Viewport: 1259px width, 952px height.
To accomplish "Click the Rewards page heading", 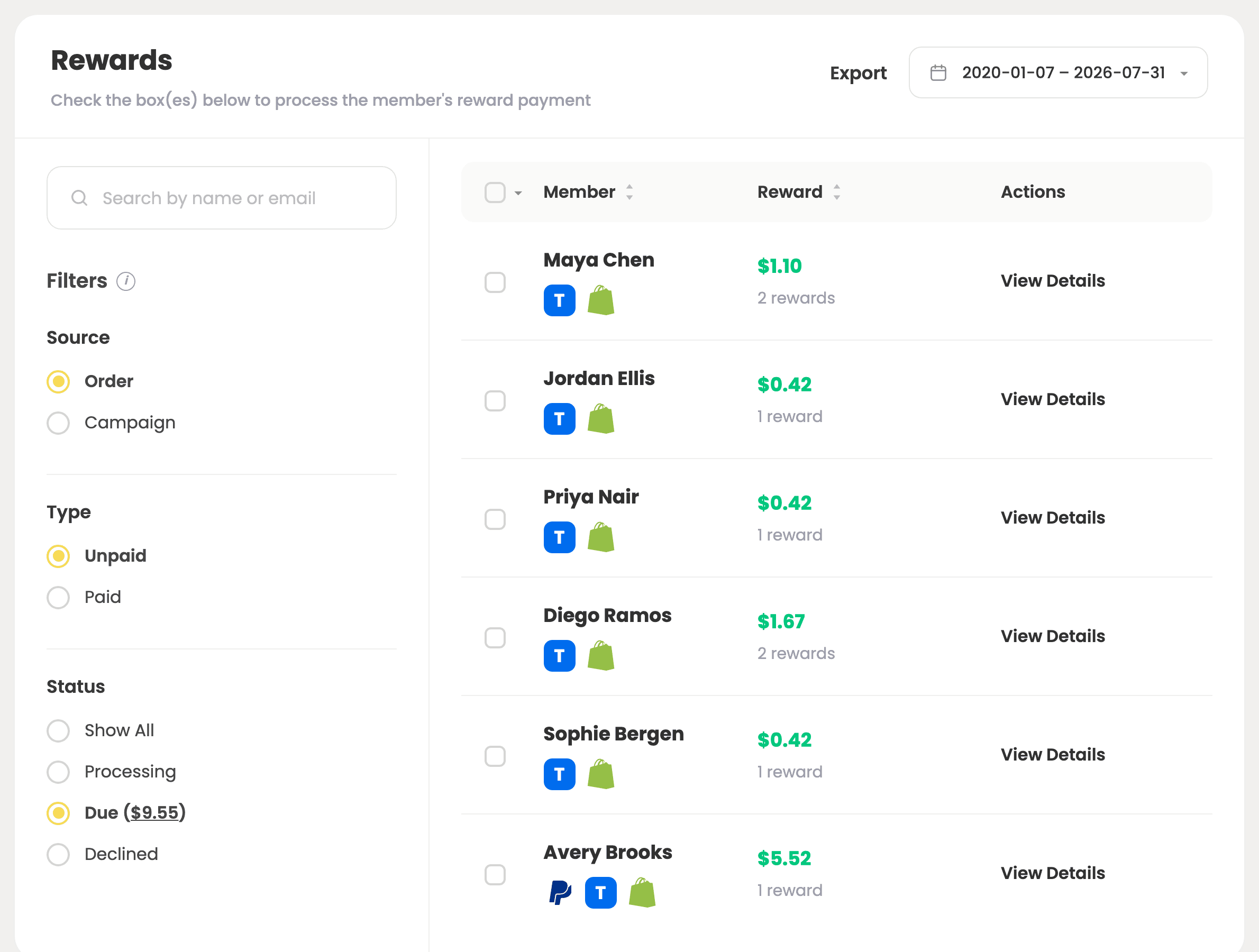I will 112,60.
